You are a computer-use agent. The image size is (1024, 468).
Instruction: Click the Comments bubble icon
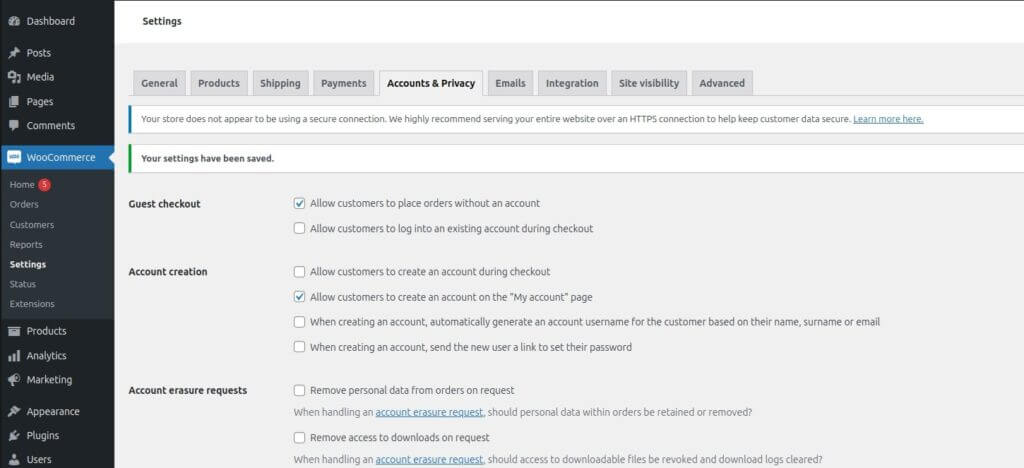[x=14, y=125]
